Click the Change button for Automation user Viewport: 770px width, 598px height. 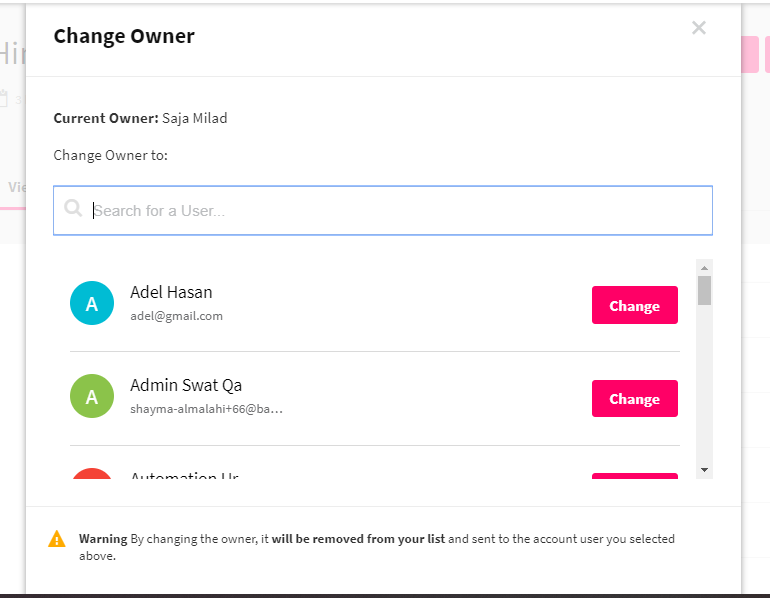click(634, 476)
